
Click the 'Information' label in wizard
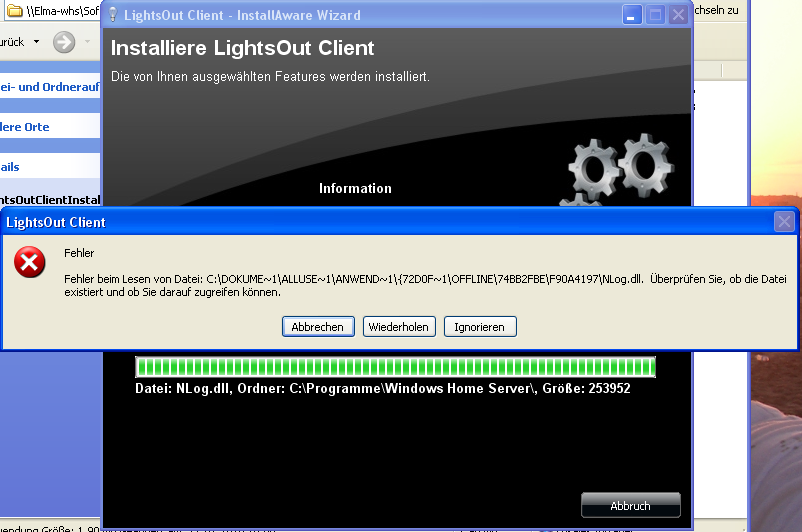point(355,188)
